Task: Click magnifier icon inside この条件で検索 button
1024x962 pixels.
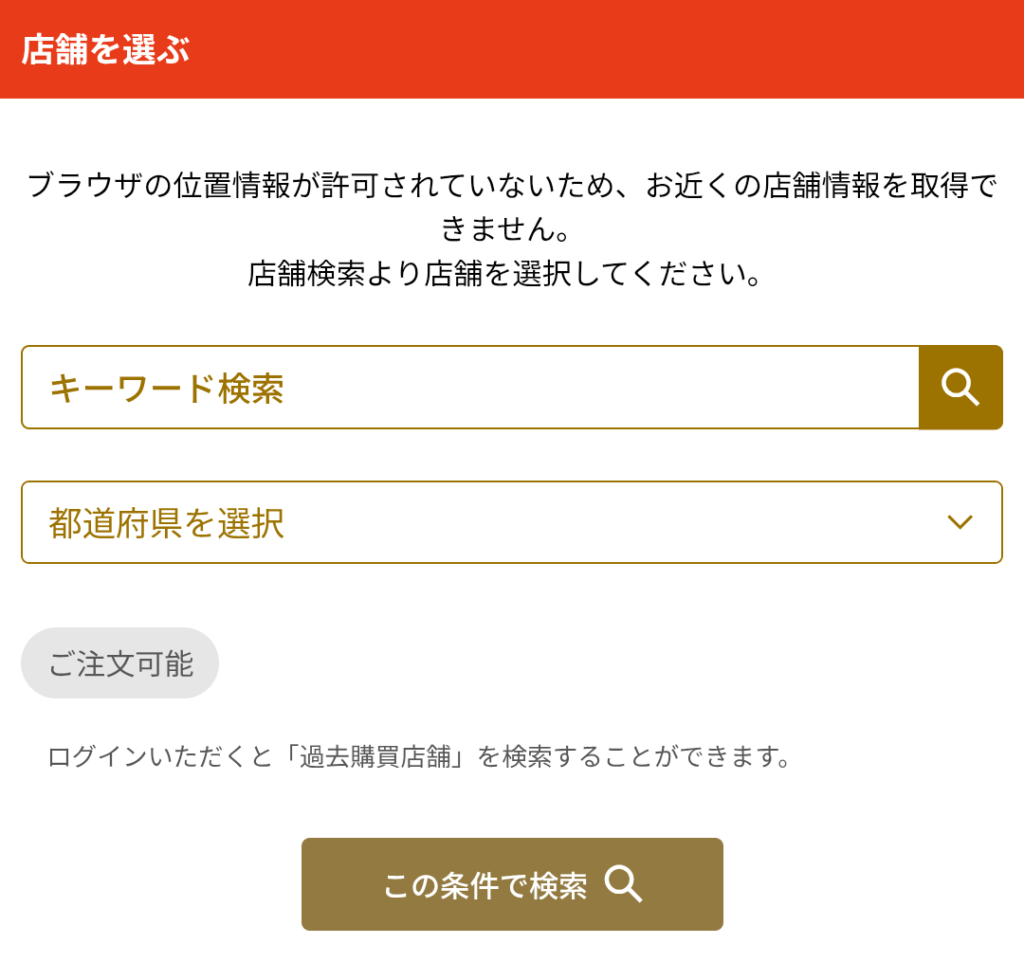Action: tap(623, 885)
